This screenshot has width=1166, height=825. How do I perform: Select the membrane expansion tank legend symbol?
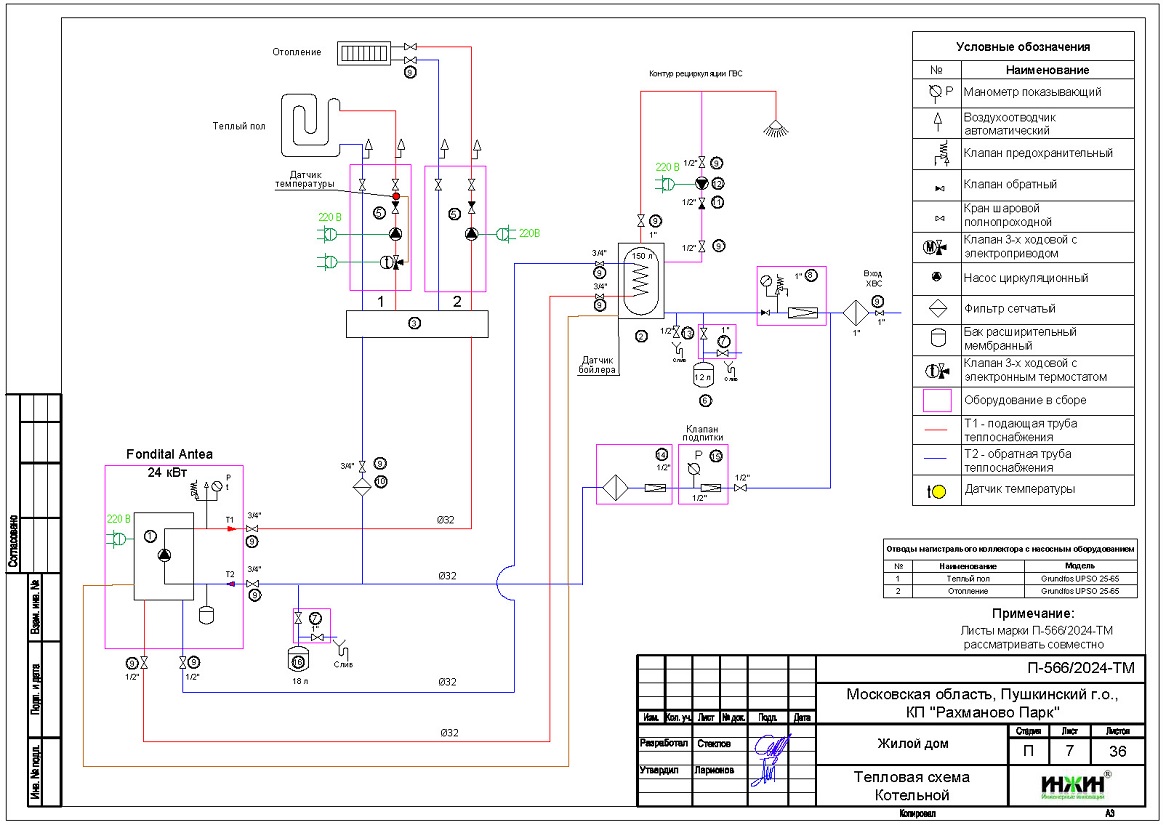tap(936, 339)
